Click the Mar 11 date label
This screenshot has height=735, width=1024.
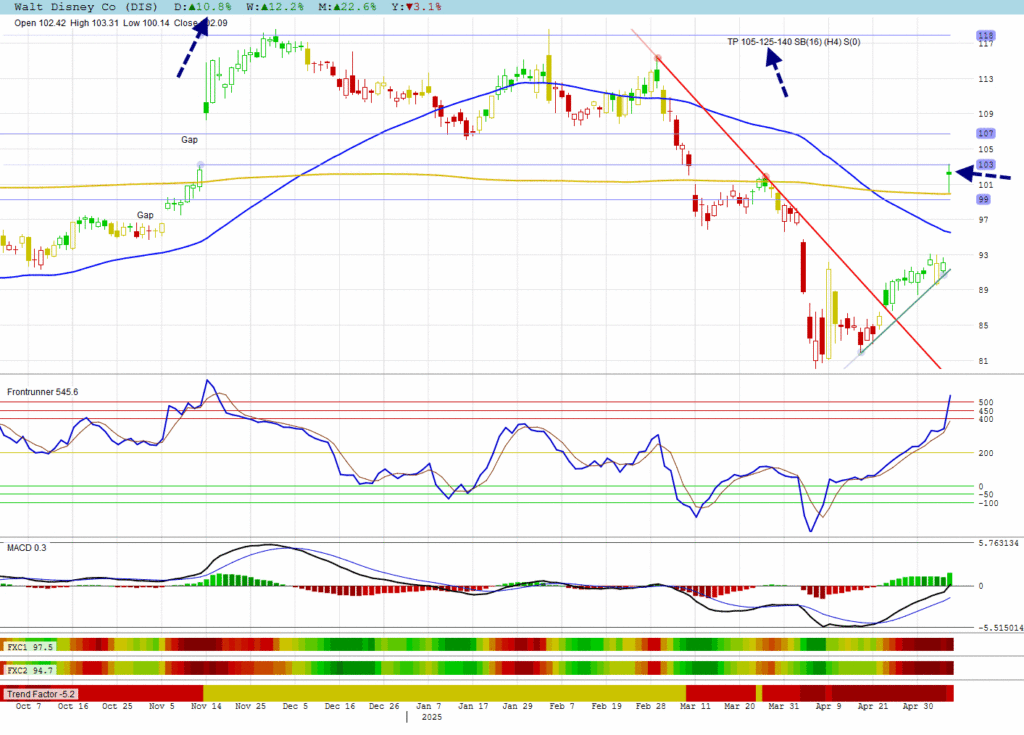click(x=695, y=706)
